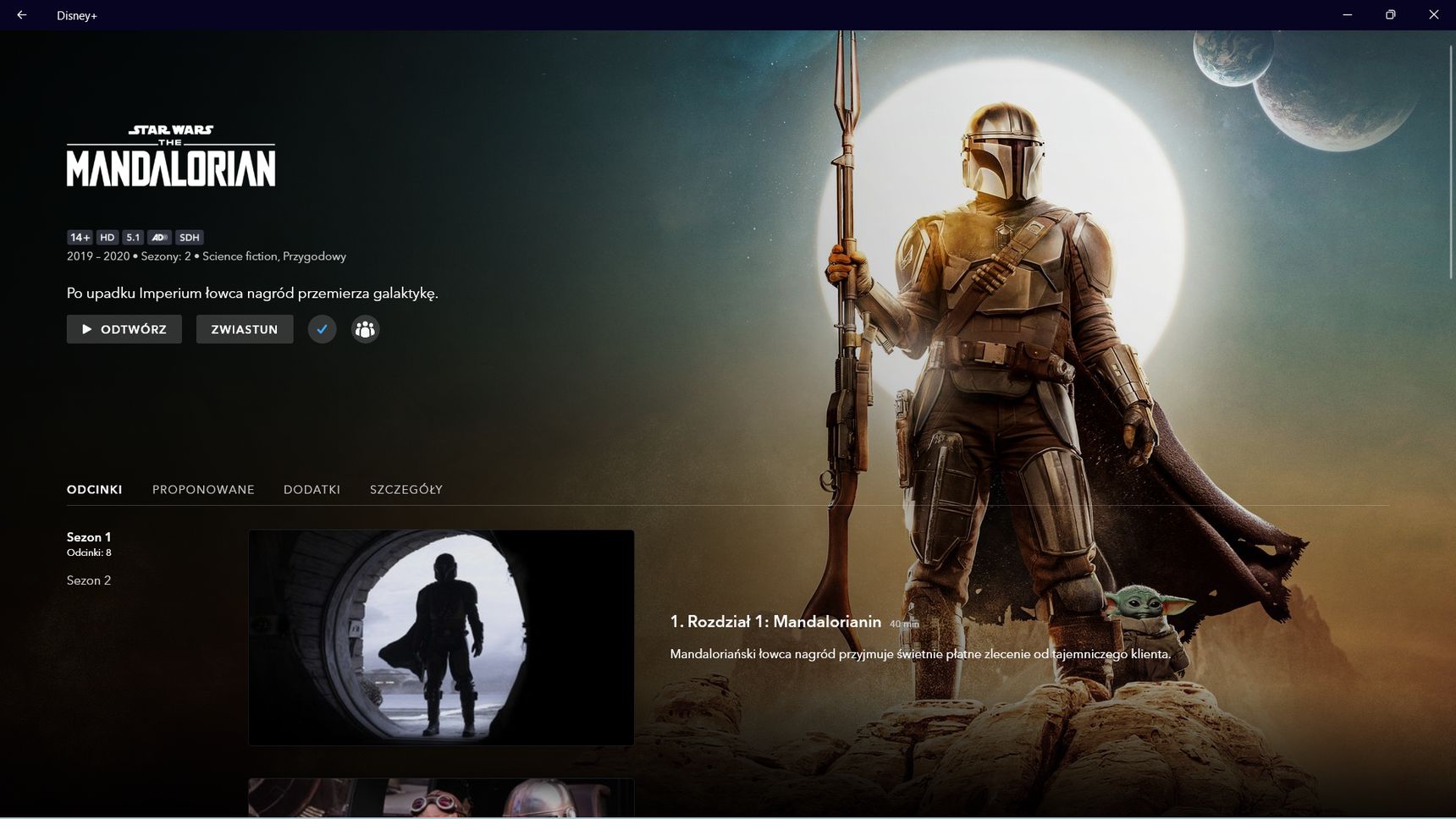Minimize the Disney+ window
The height and width of the screenshot is (819, 1456).
point(1348,15)
